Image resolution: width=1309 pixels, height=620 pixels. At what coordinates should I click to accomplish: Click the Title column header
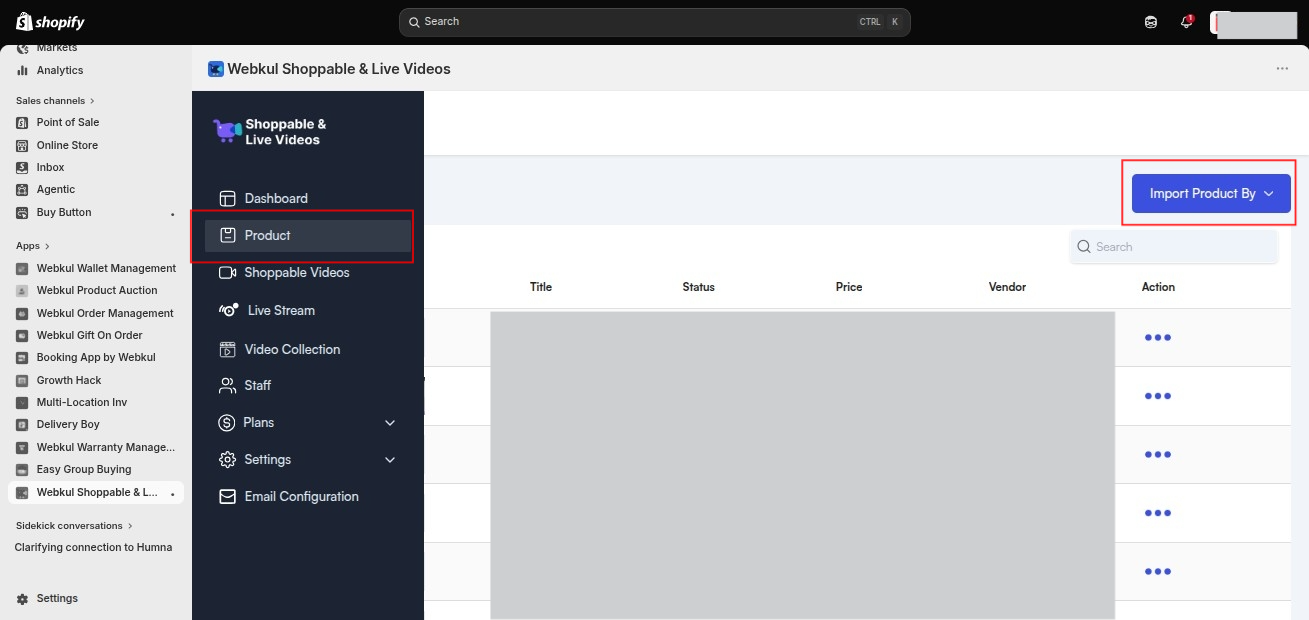click(x=541, y=287)
